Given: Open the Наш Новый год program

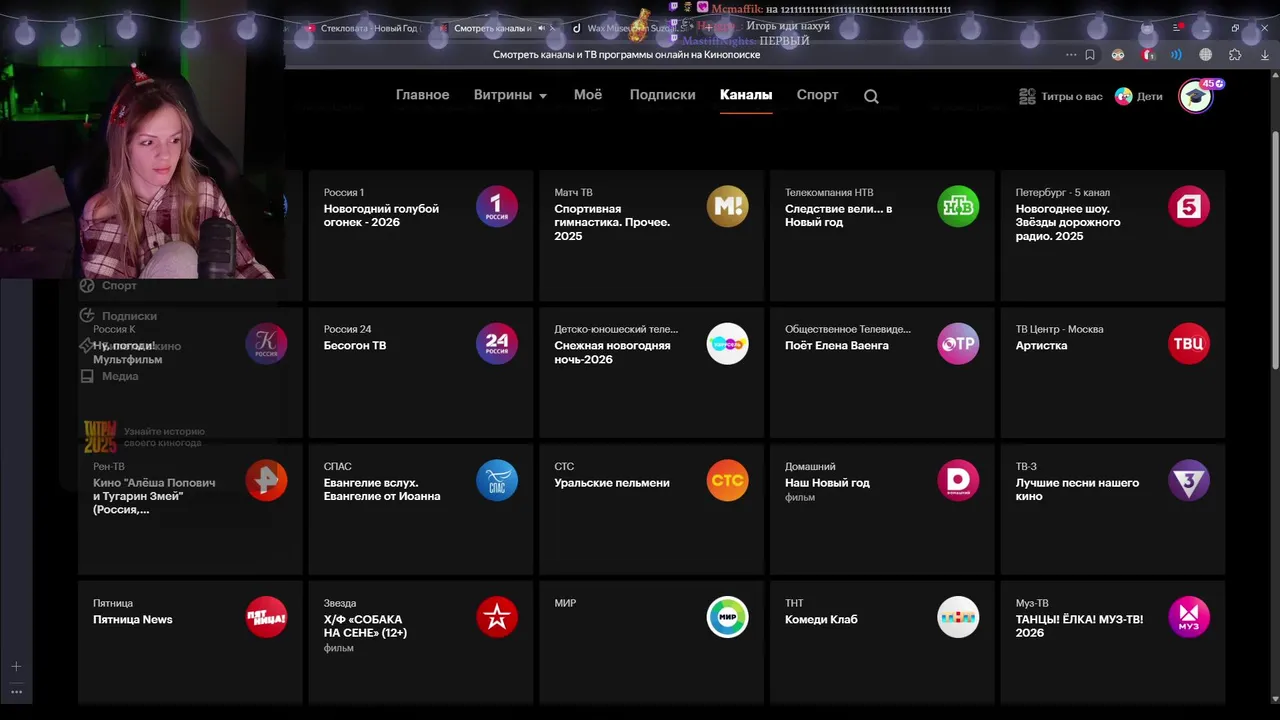Looking at the screenshot, I should (x=827, y=482).
